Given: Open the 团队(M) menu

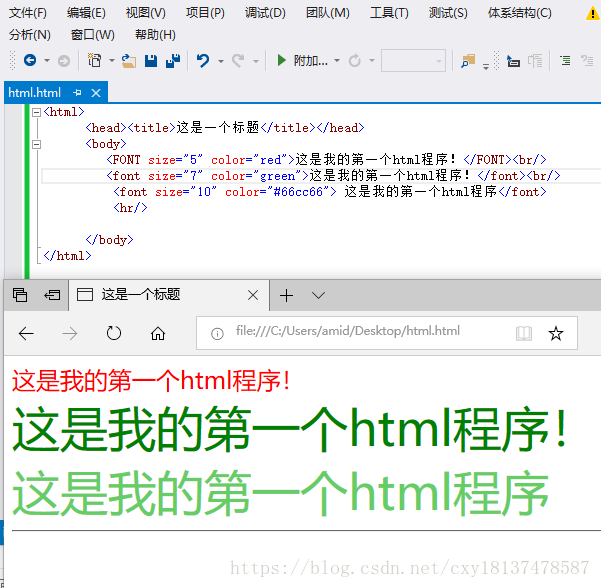Looking at the screenshot, I should point(328,13).
